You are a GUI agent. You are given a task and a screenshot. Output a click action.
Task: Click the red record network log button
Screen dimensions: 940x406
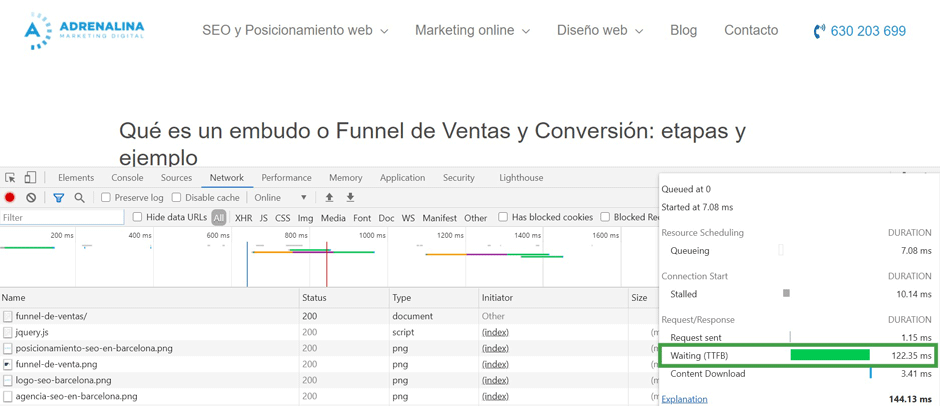(x=10, y=197)
